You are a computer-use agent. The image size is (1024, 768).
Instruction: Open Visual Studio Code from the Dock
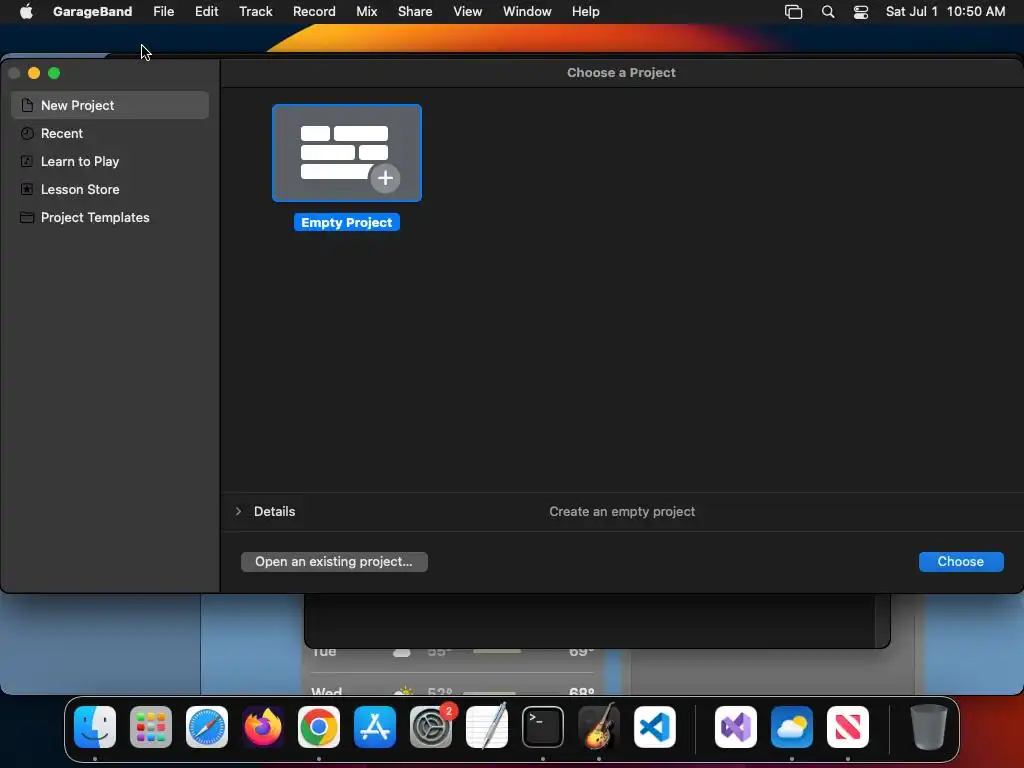coord(655,727)
